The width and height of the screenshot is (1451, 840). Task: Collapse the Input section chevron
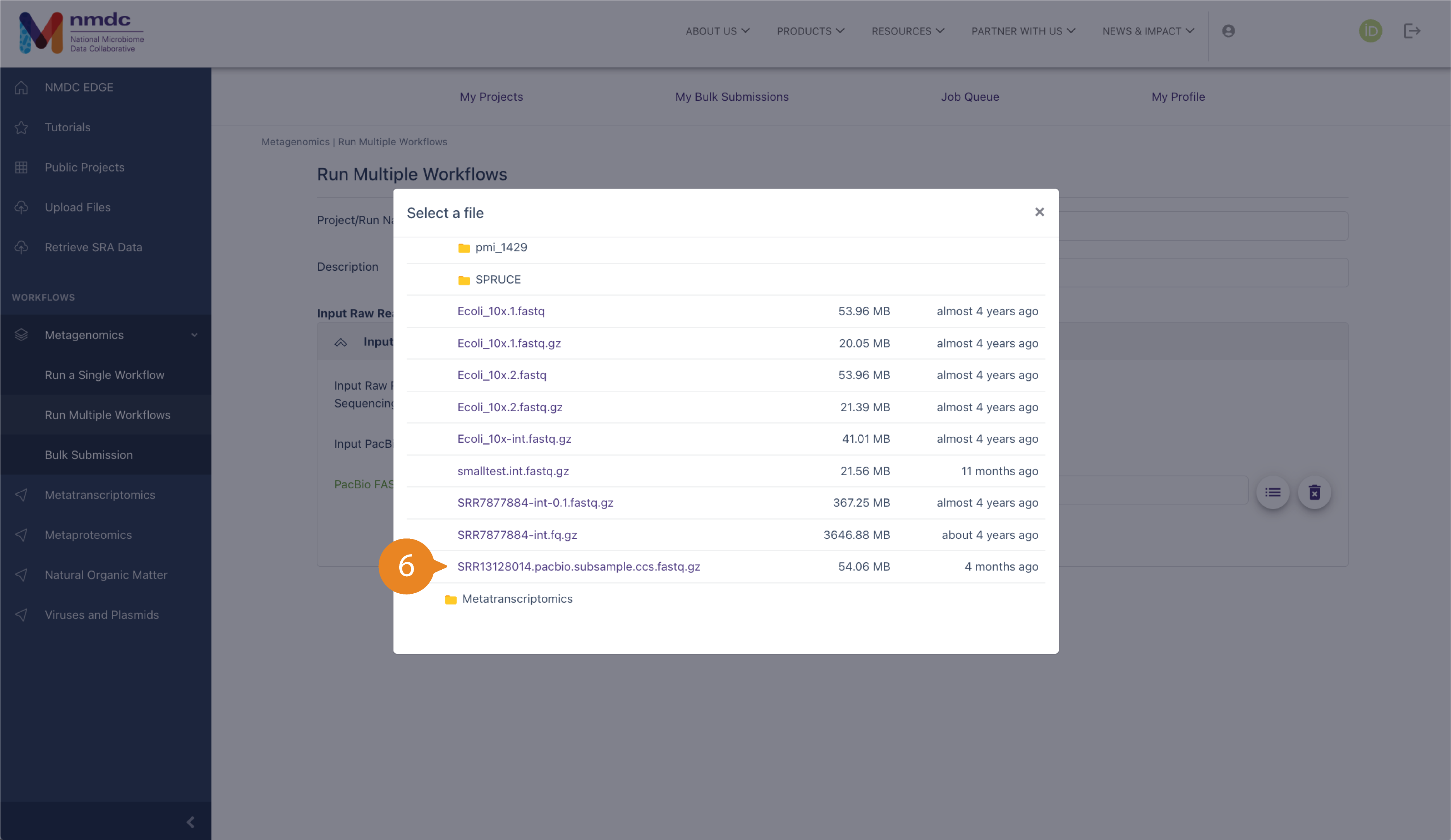(x=340, y=343)
